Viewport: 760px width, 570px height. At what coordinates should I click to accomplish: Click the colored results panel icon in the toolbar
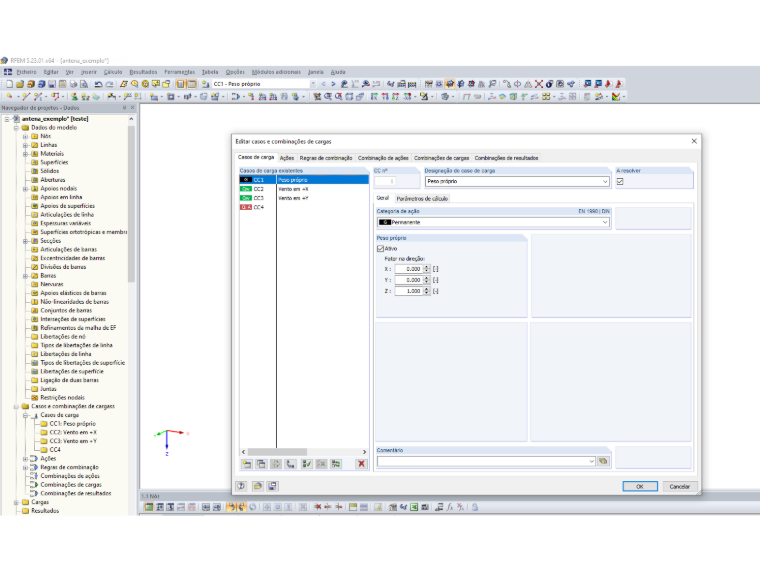tap(616, 96)
